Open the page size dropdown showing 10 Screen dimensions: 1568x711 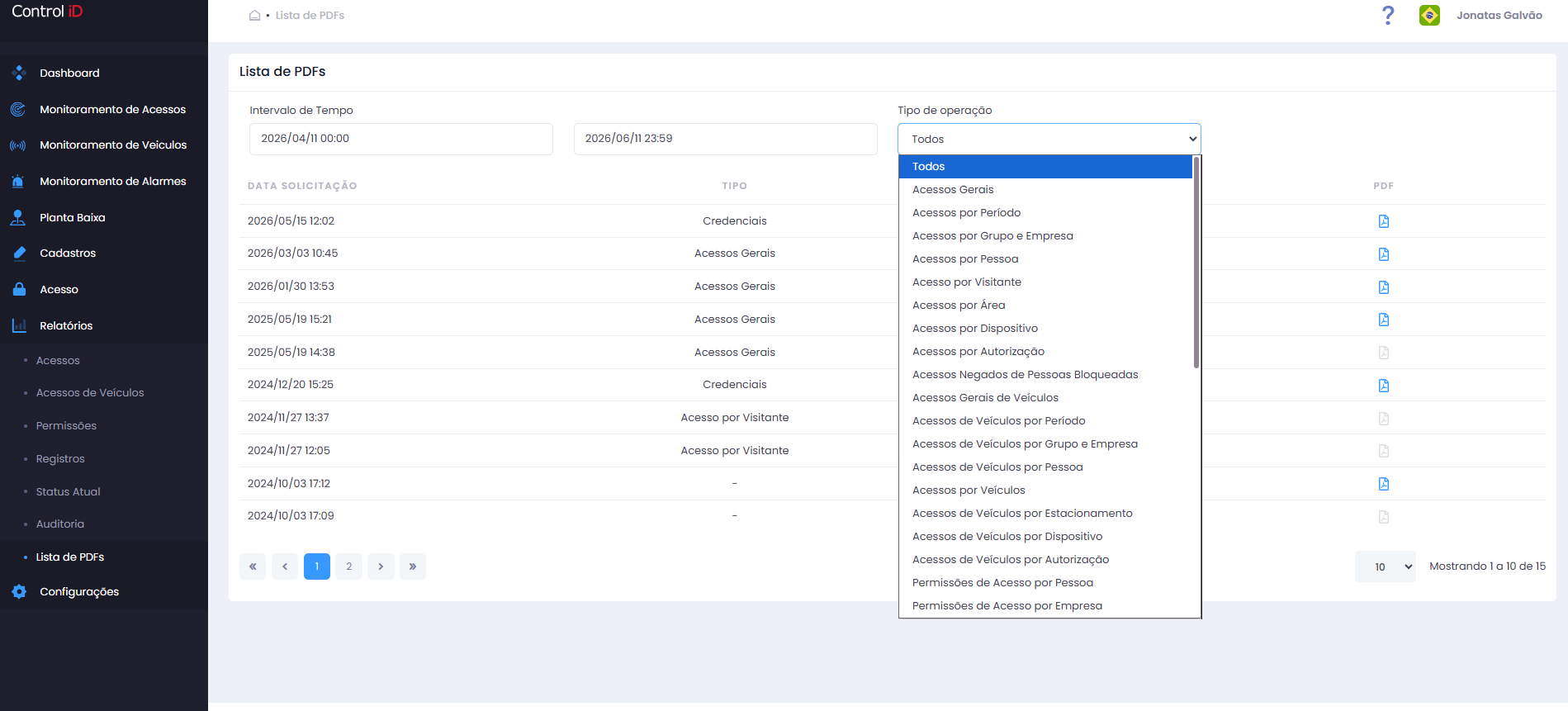click(1385, 566)
